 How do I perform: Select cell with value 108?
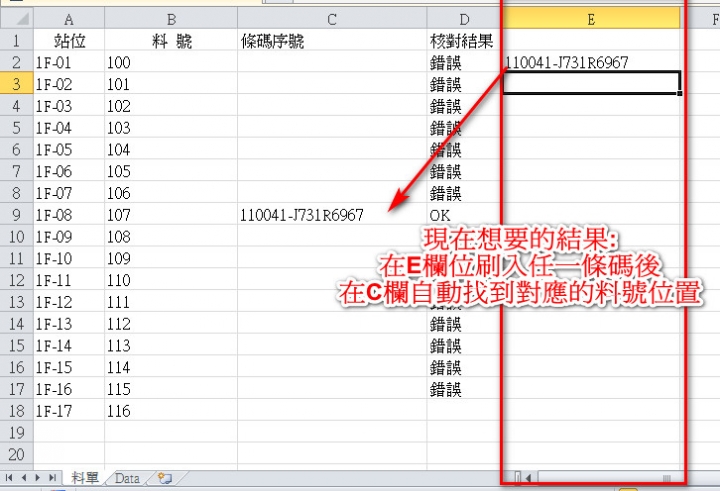[x=171, y=237]
